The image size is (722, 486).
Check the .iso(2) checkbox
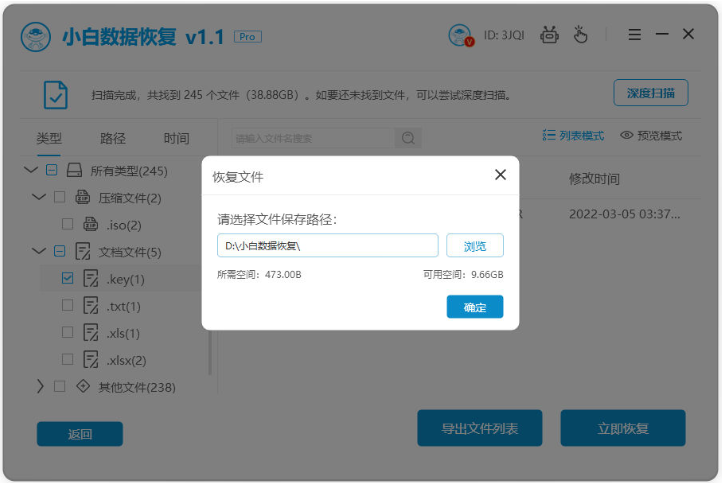click(x=67, y=225)
